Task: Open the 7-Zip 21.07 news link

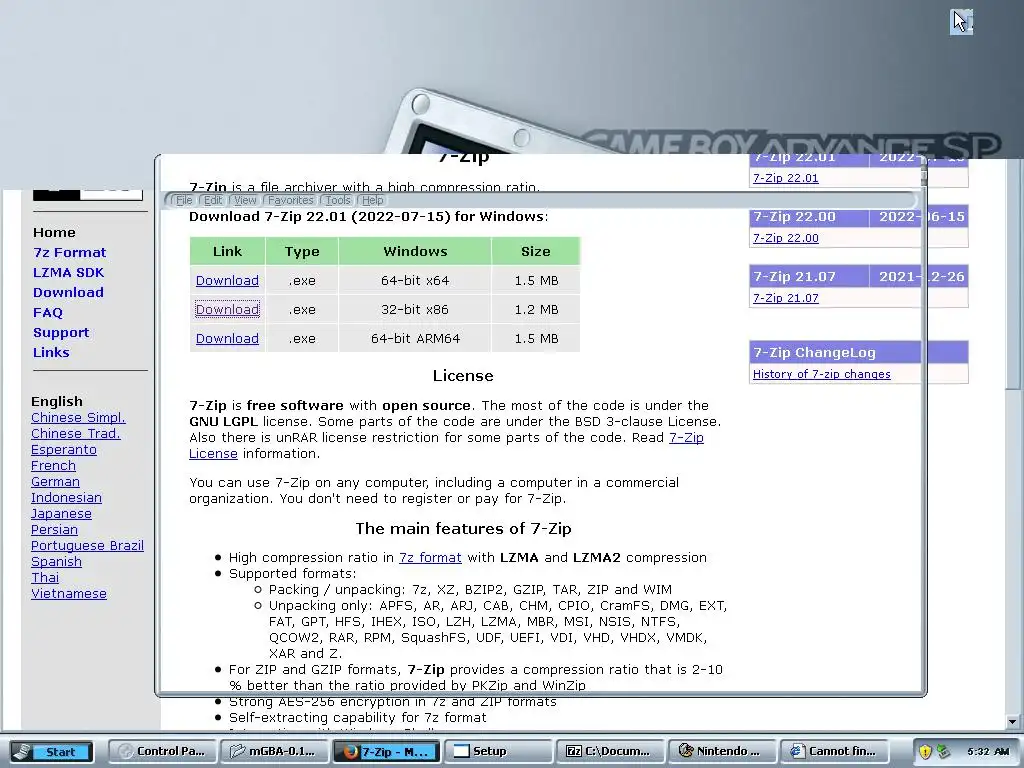Action: coord(786,298)
